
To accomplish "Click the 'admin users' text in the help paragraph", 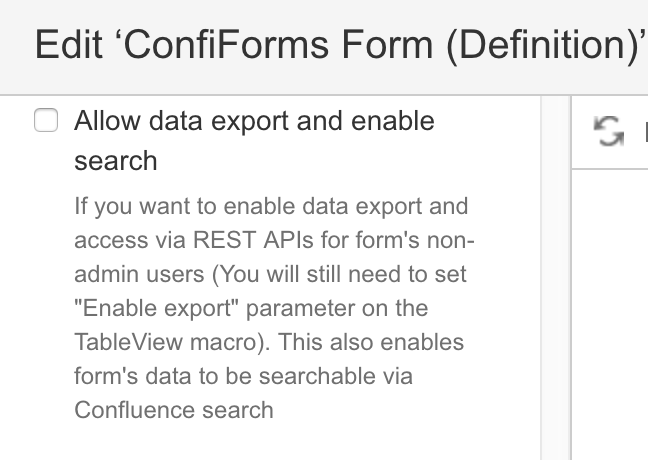I will pos(139,274).
